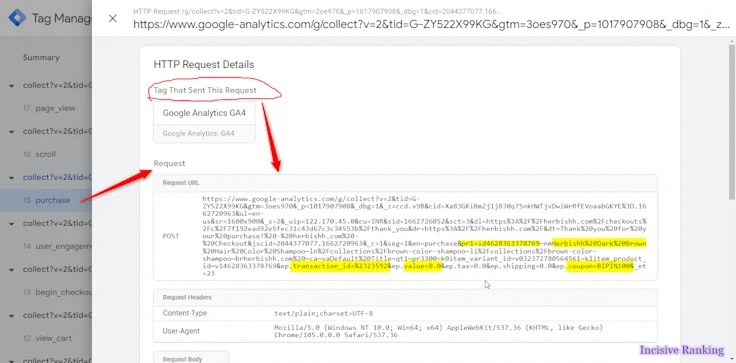Collapse the collect request above user_engagement
736x363 pixels.
(11, 224)
